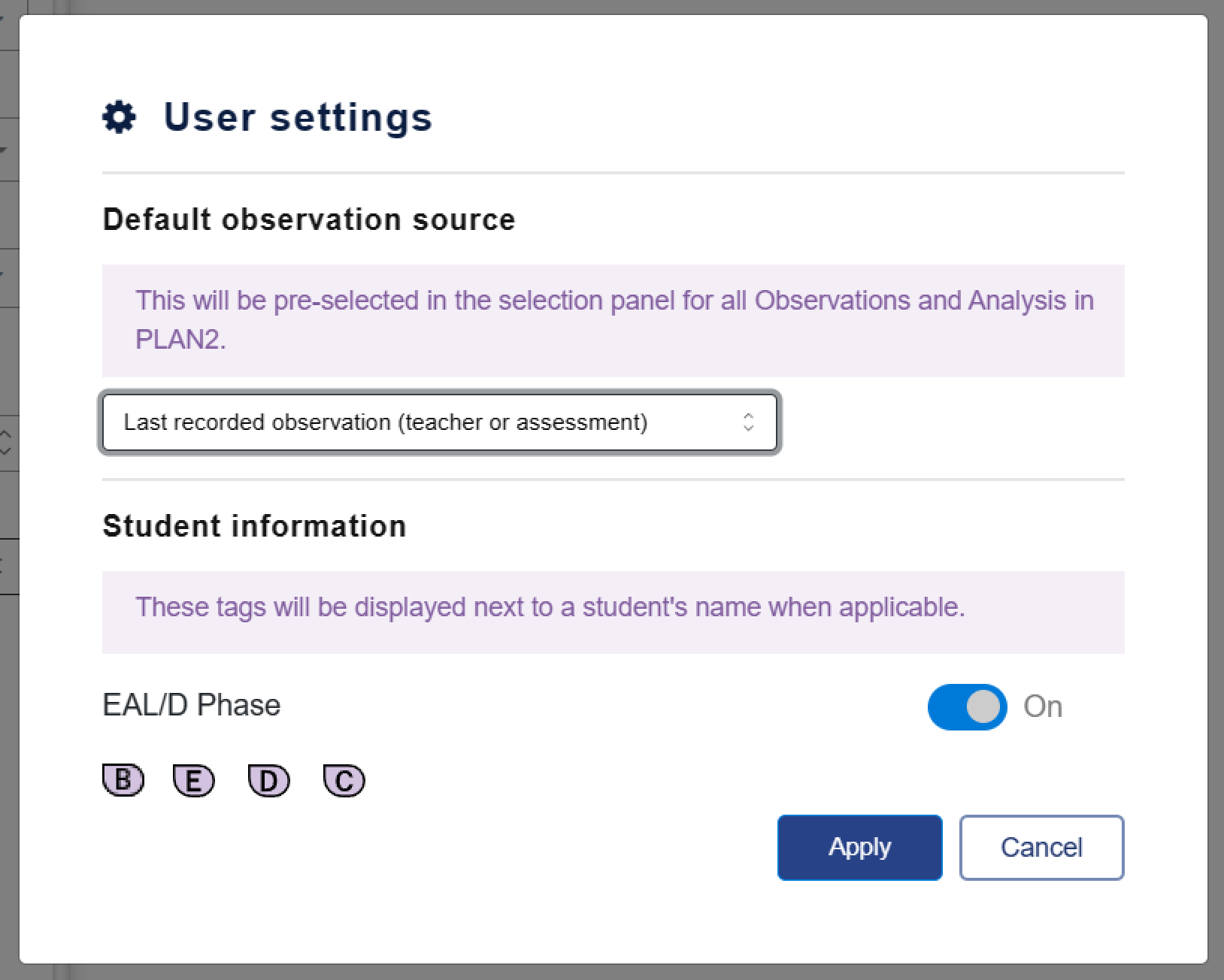Select the C phase tag icon

point(344,781)
